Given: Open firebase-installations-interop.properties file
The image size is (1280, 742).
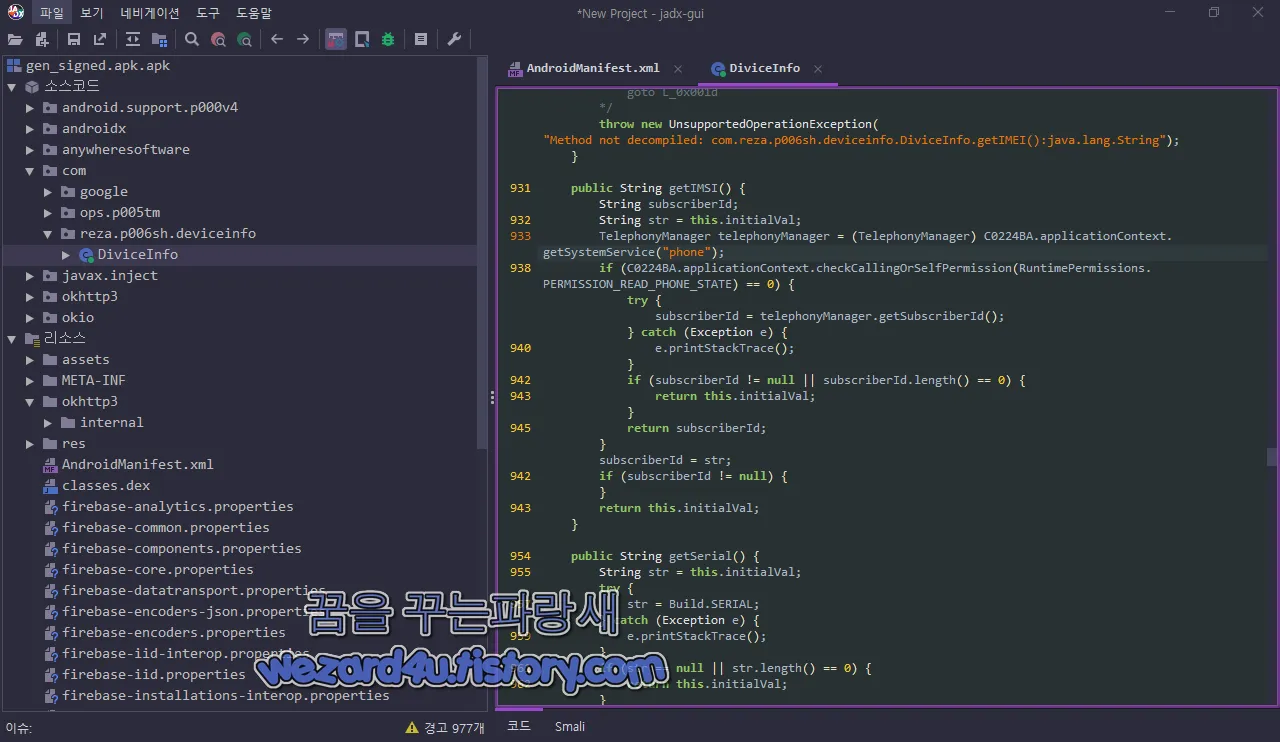Looking at the screenshot, I should 226,696.
